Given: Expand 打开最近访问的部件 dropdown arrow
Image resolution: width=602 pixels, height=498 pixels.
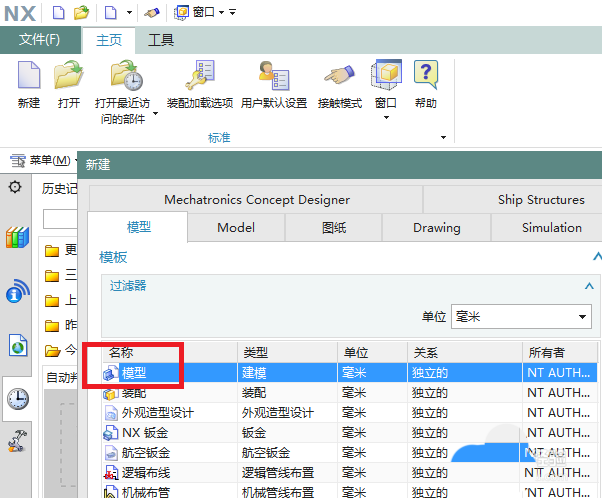Looking at the screenshot, I should pos(155,113).
